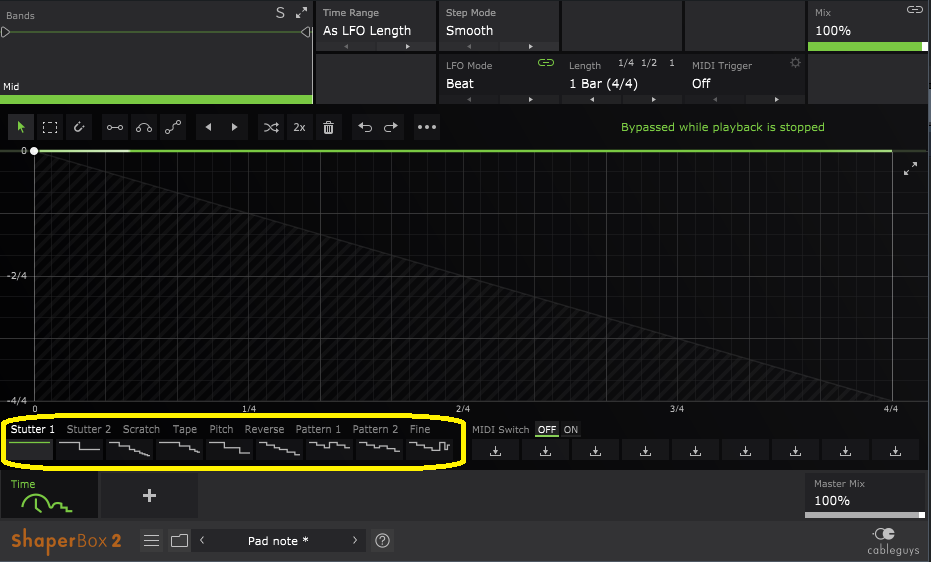This screenshot has width=931, height=562.
Task: Increase Length with right arrow
Action: (653, 100)
